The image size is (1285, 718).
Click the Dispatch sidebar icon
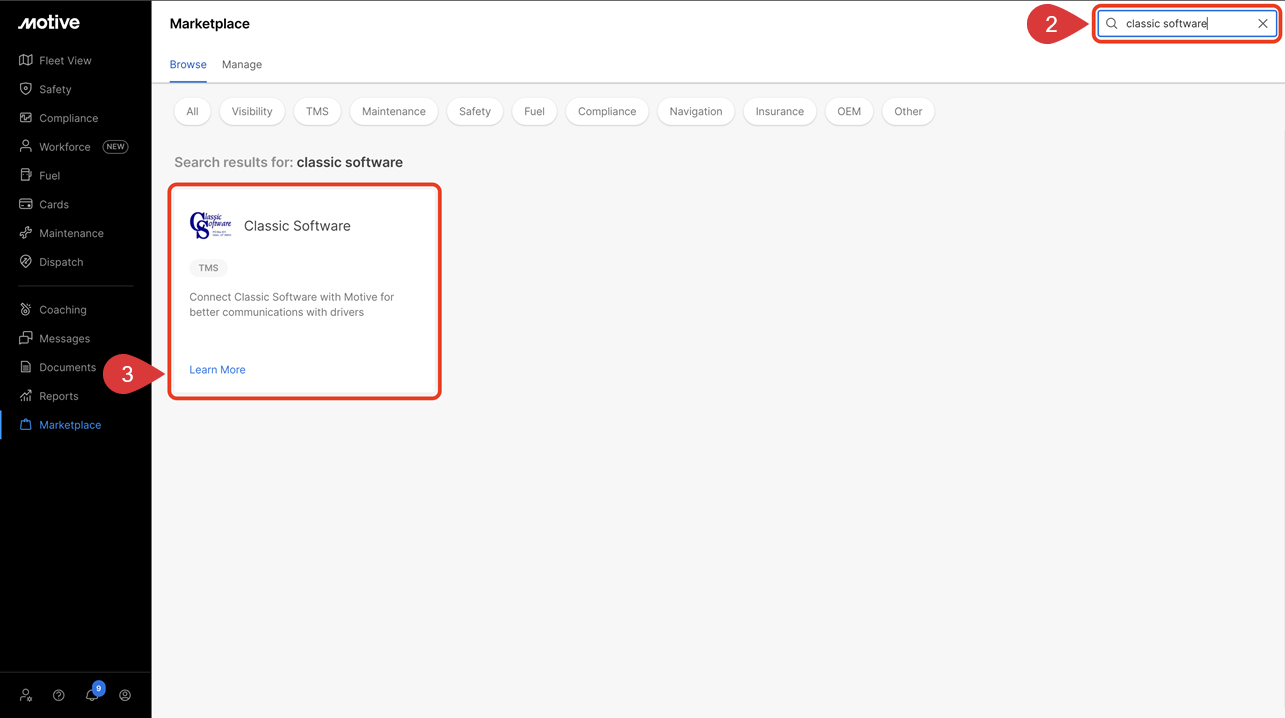tap(26, 262)
